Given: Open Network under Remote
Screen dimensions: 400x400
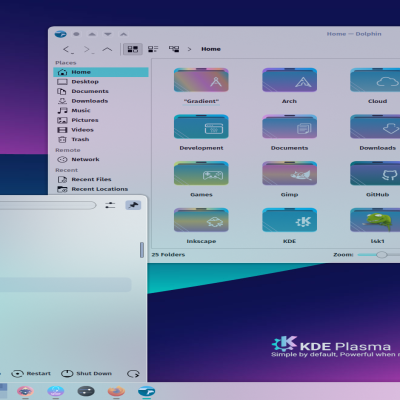Looking at the screenshot, I should coord(101,159).
